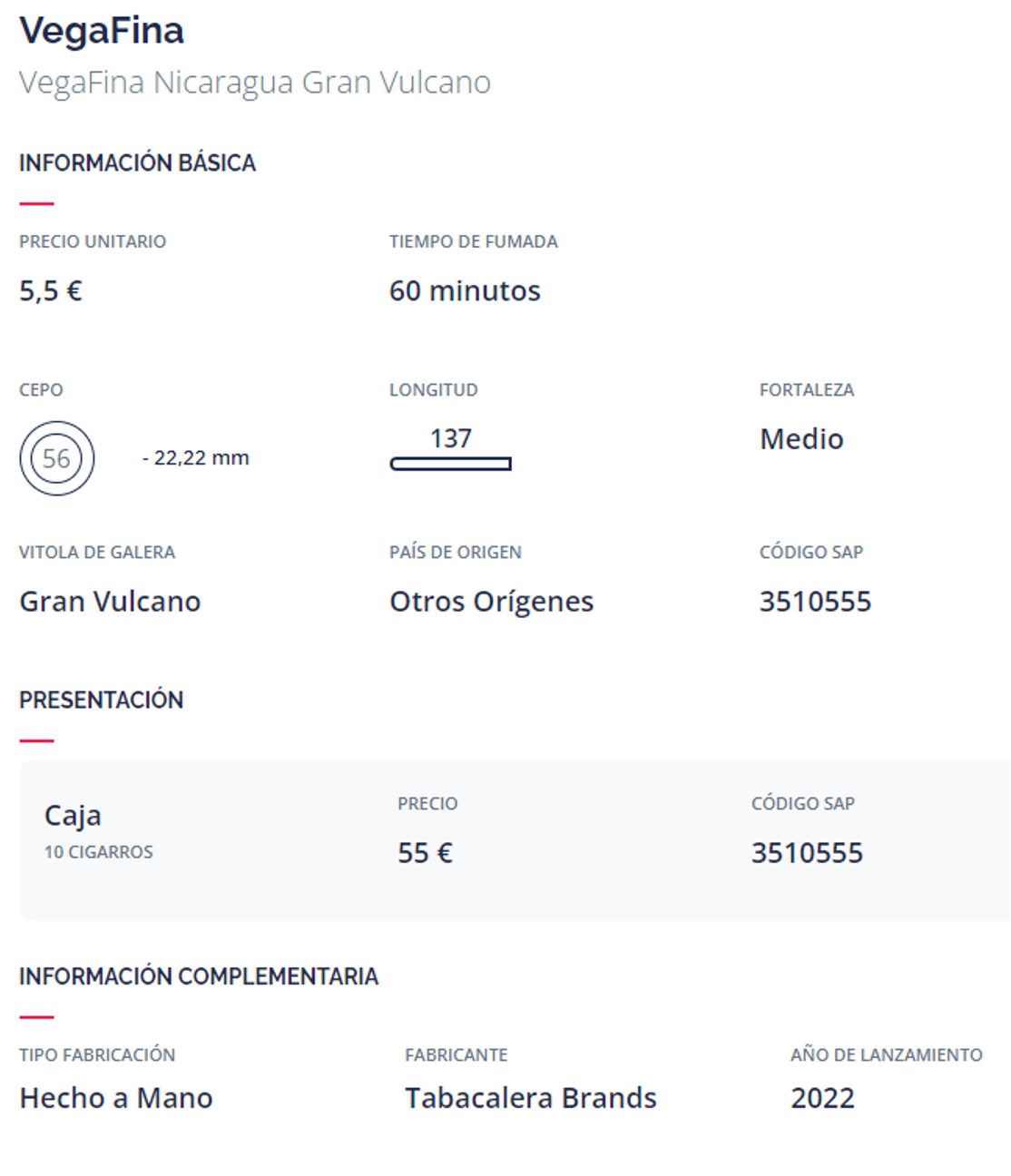The height and width of the screenshot is (1176, 1011).
Task: Click the Tabacalera Brands manufacturer name
Action: point(531,1098)
